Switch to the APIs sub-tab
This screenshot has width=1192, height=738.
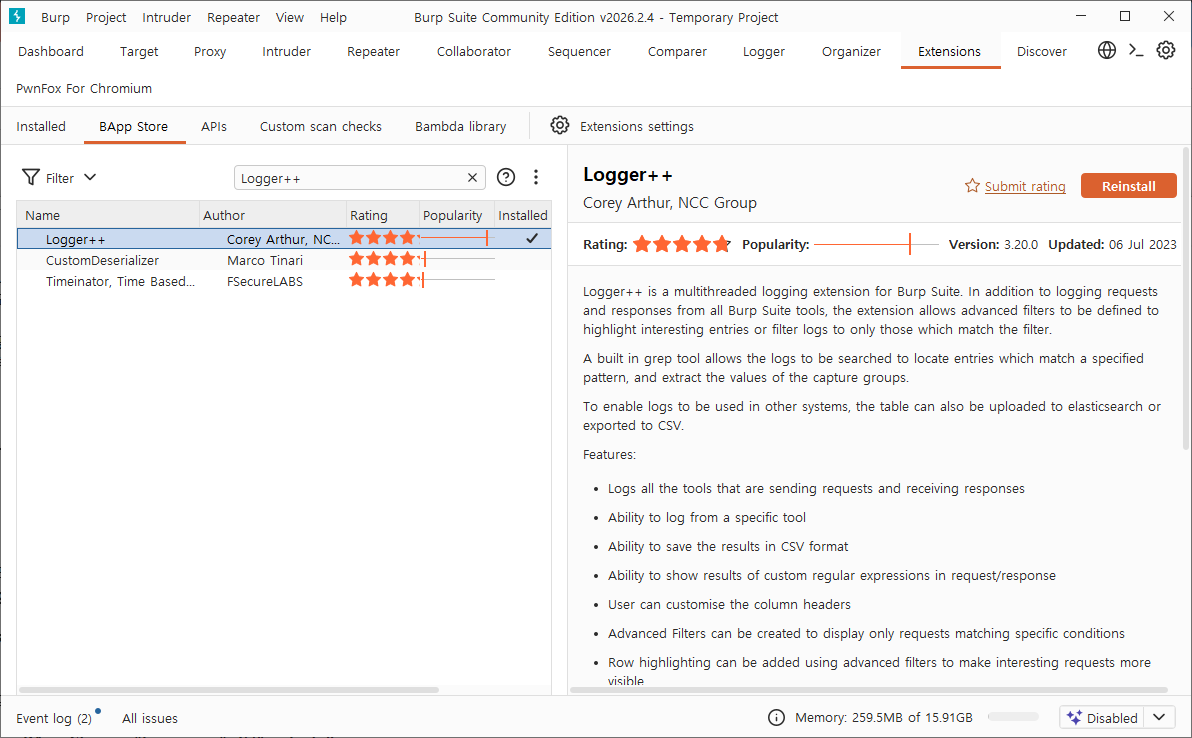214,126
